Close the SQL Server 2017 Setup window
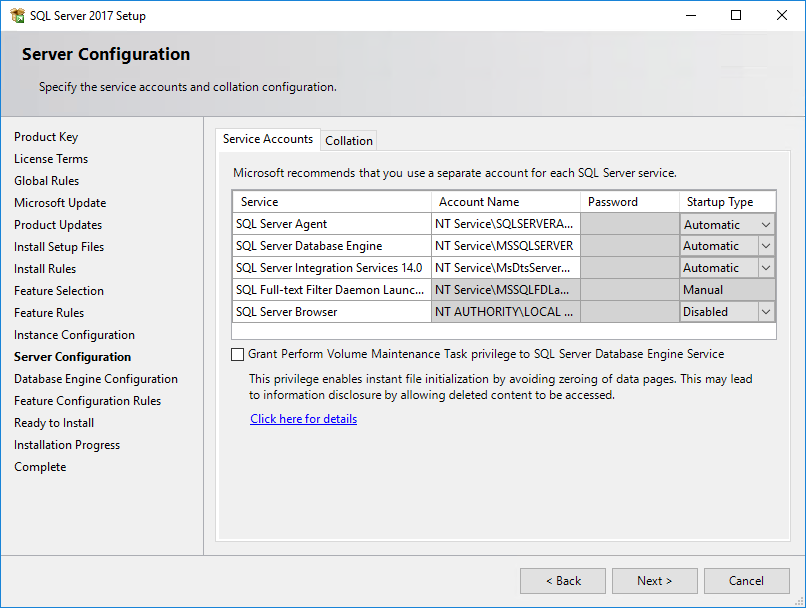 (782, 15)
